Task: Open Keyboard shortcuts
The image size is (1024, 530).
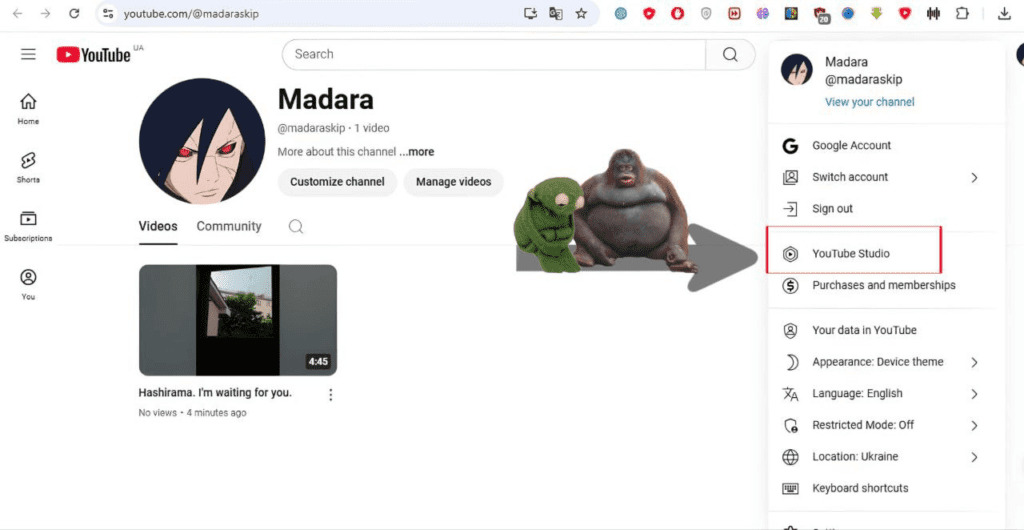Action: pyautogui.click(x=886, y=488)
